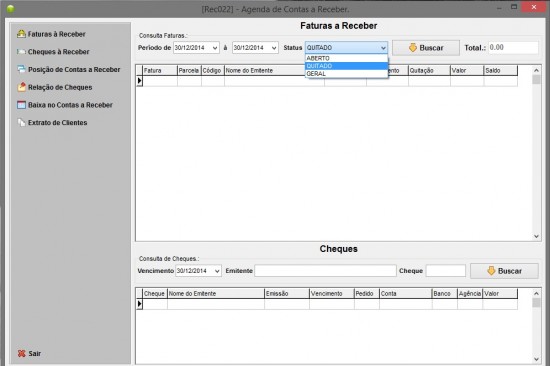Select the Faturas grid row indicator arrow
The width and height of the screenshot is (550, 366).
point(139,81)
